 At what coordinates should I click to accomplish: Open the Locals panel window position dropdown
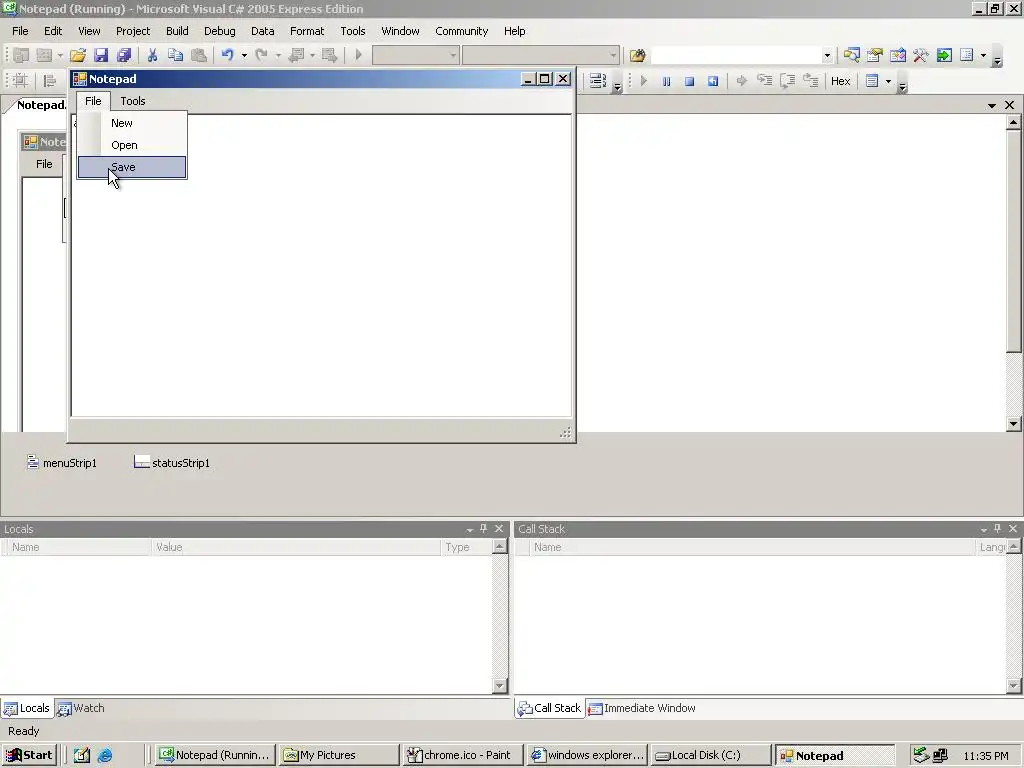click(x=469, y=529)
